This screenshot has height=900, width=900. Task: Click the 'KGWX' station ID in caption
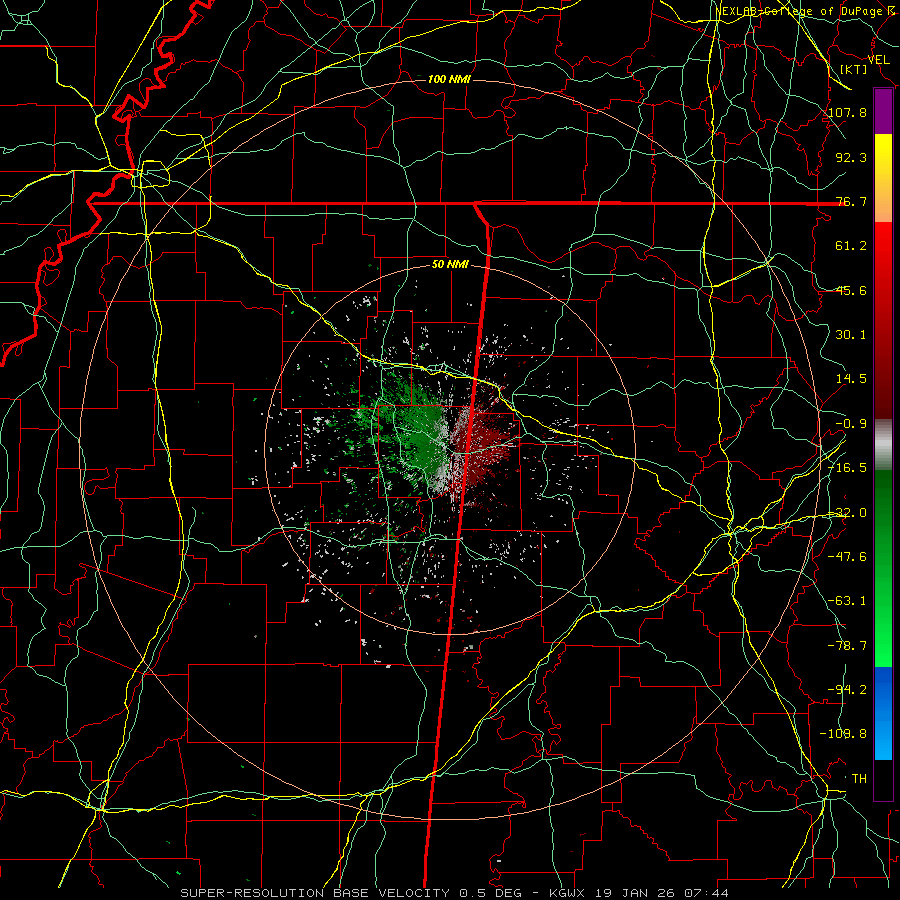(x=567, y=893)
